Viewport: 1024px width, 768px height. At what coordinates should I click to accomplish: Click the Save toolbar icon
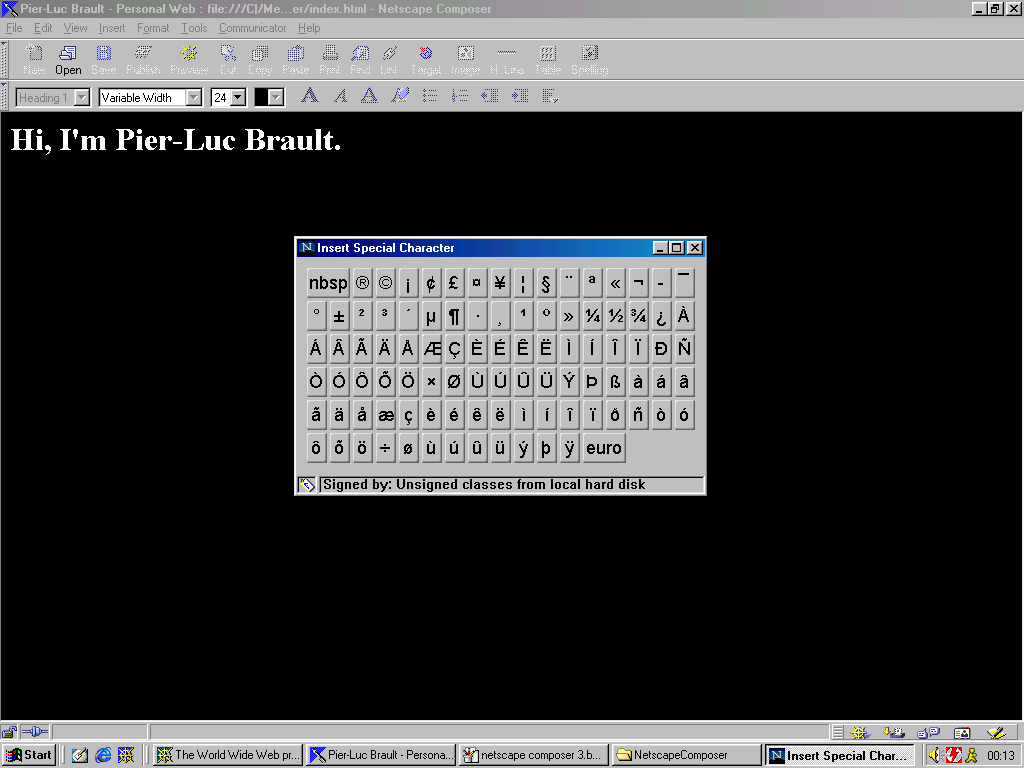click(x=103, y=60)
